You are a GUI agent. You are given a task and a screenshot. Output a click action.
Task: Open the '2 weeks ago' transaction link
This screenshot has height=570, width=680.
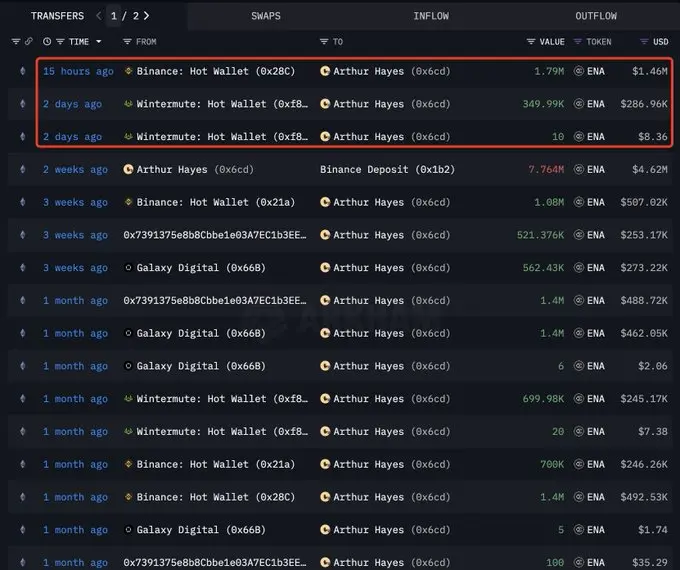tap(75, 170)
